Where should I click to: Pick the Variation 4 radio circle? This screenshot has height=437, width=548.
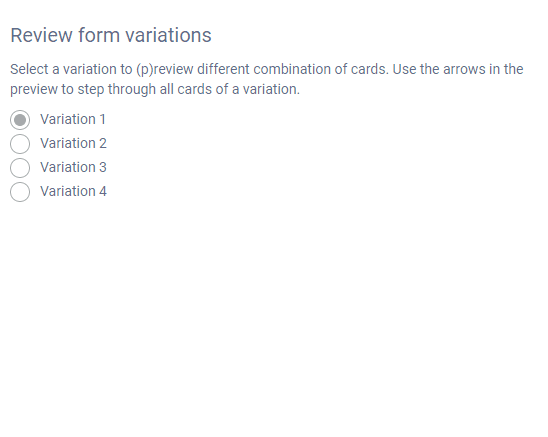(20, 192)
